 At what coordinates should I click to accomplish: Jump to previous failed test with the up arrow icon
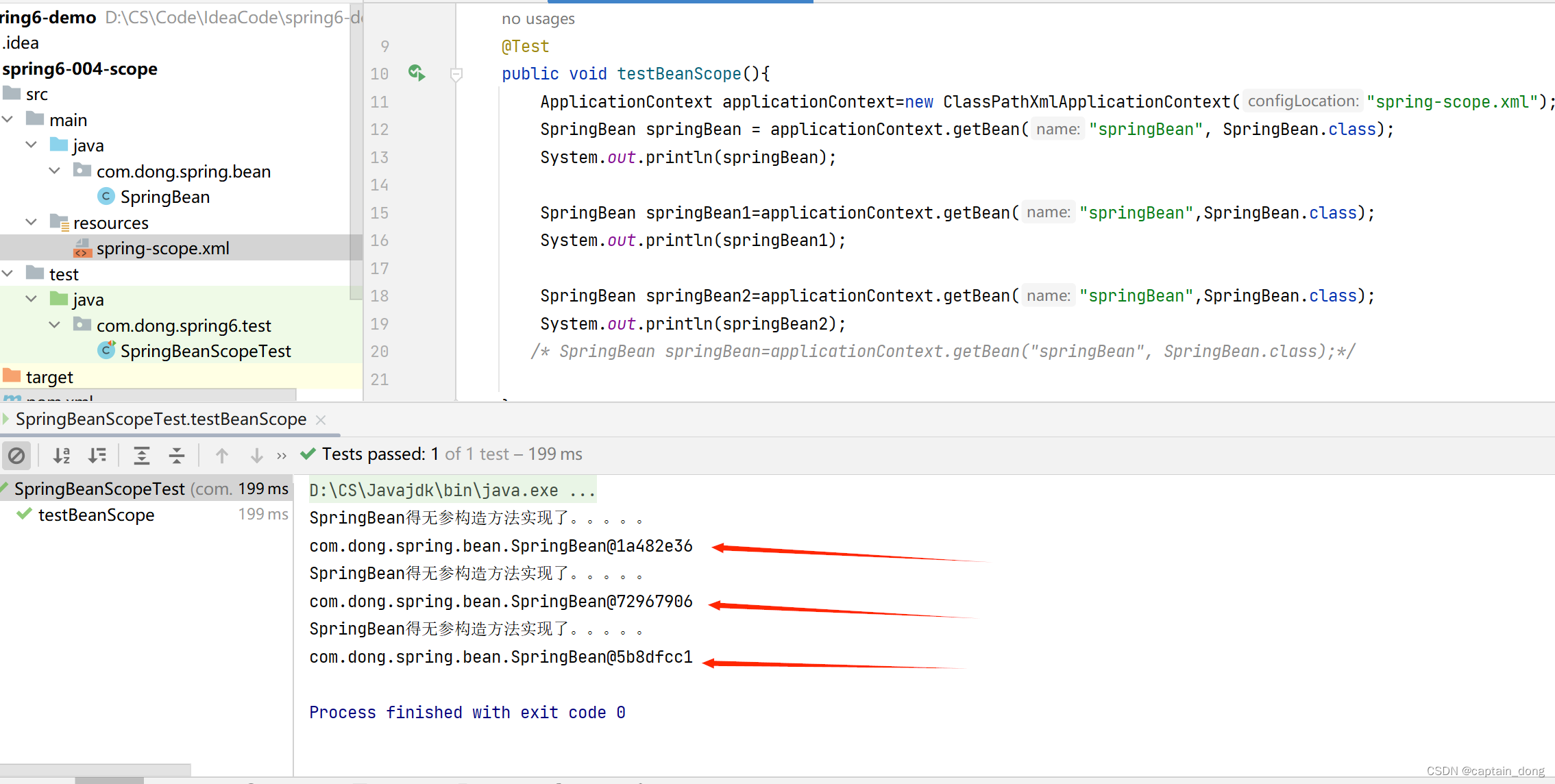[221, 454]
